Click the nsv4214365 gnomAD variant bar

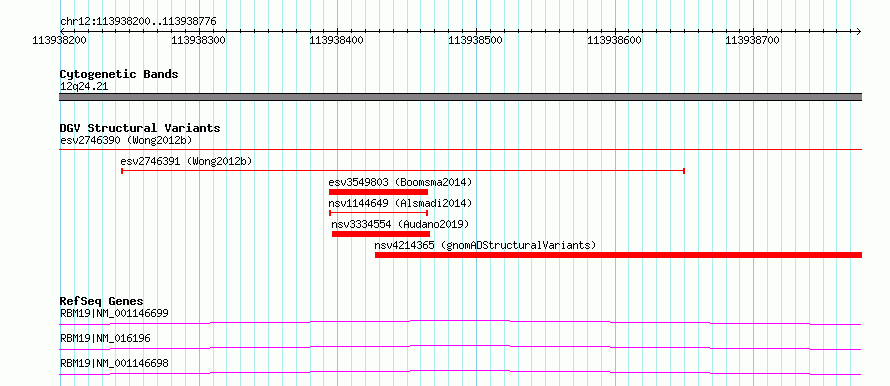coord(618,255)
